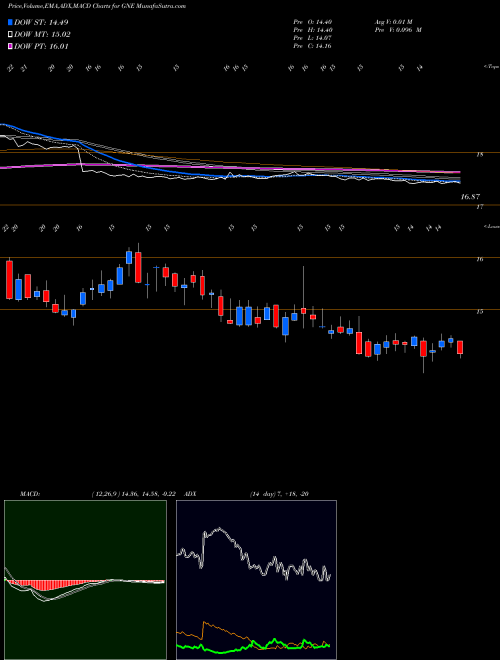Click the white DOW MT legend swatch
The image size is (500, 660).
point(10,35)
